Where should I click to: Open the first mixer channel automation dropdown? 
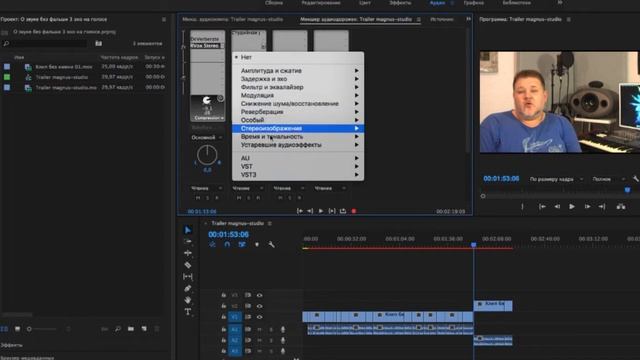[x=207, y=188]
